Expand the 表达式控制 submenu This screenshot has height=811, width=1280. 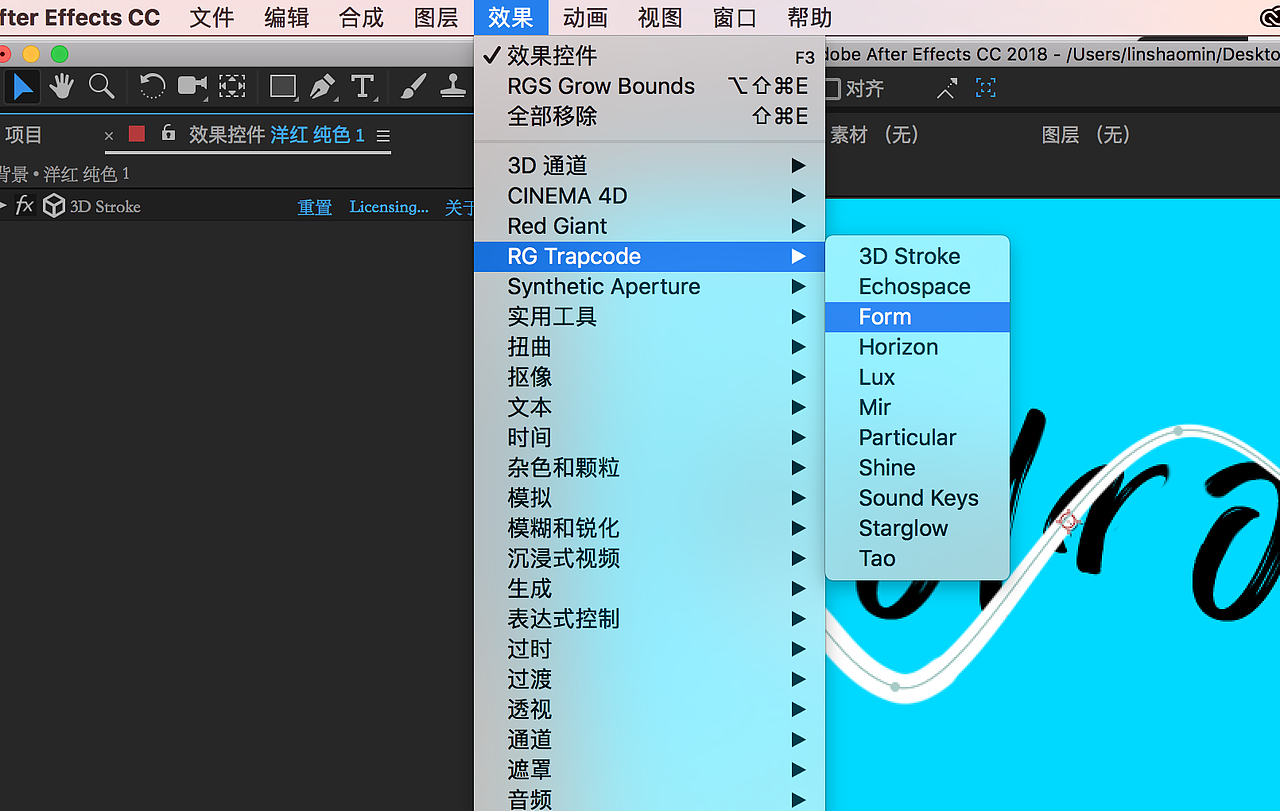(650, 618)
